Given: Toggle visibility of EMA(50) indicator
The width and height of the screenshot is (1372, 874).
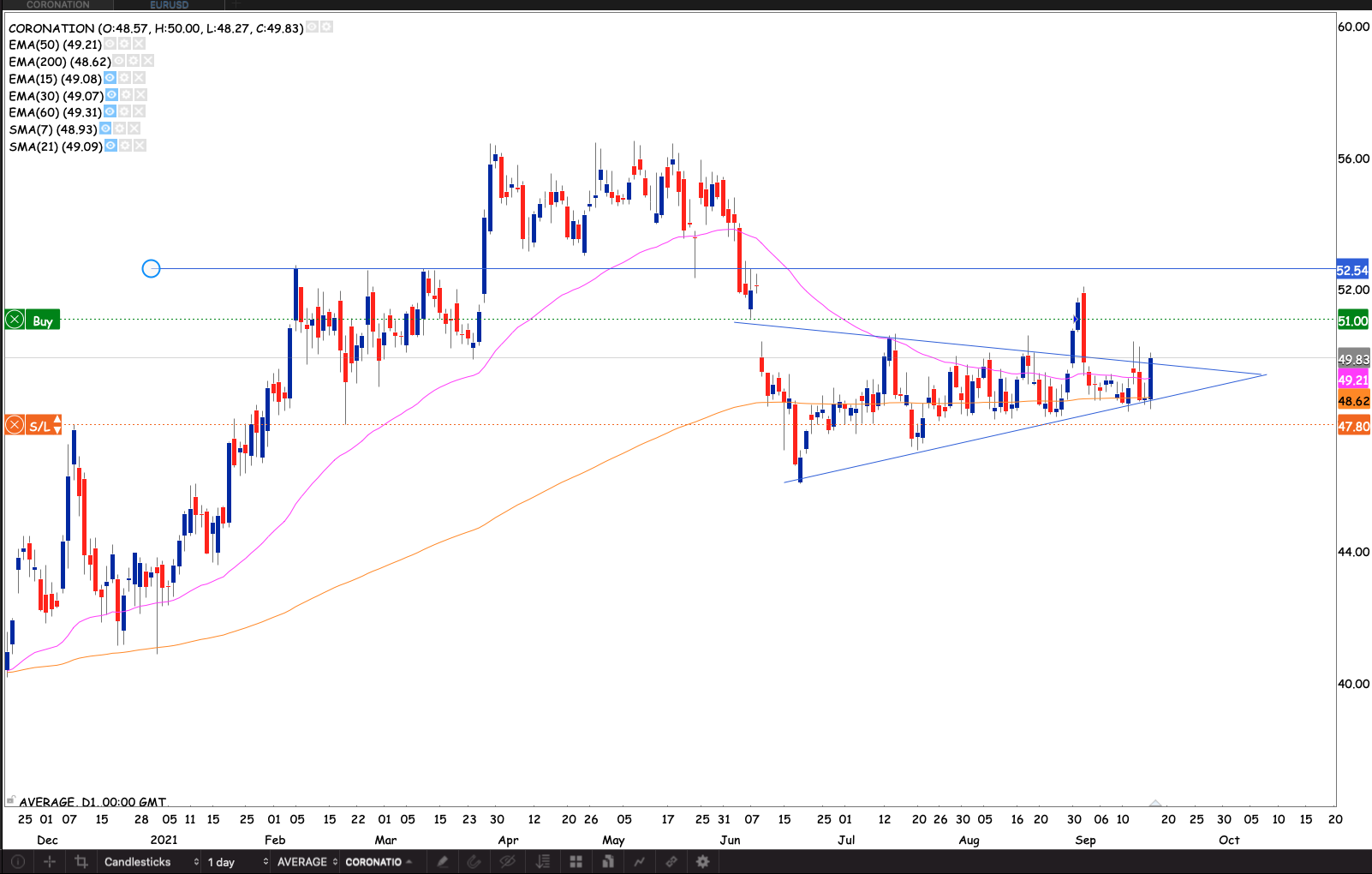Looking at the screenshot, I should point(110,44).
